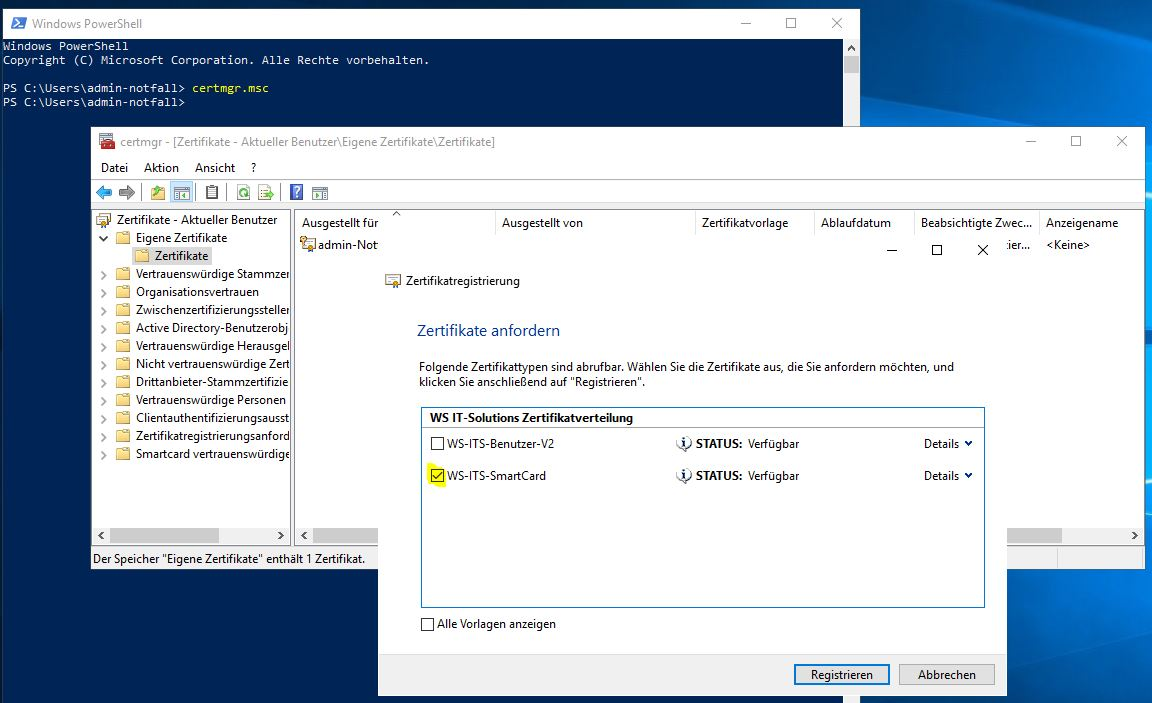Click the Zertifikatregistrierung dialog icon
The height and width of the screenshot is (703, 1152).
pyautogui.click(x=393, y=281)
